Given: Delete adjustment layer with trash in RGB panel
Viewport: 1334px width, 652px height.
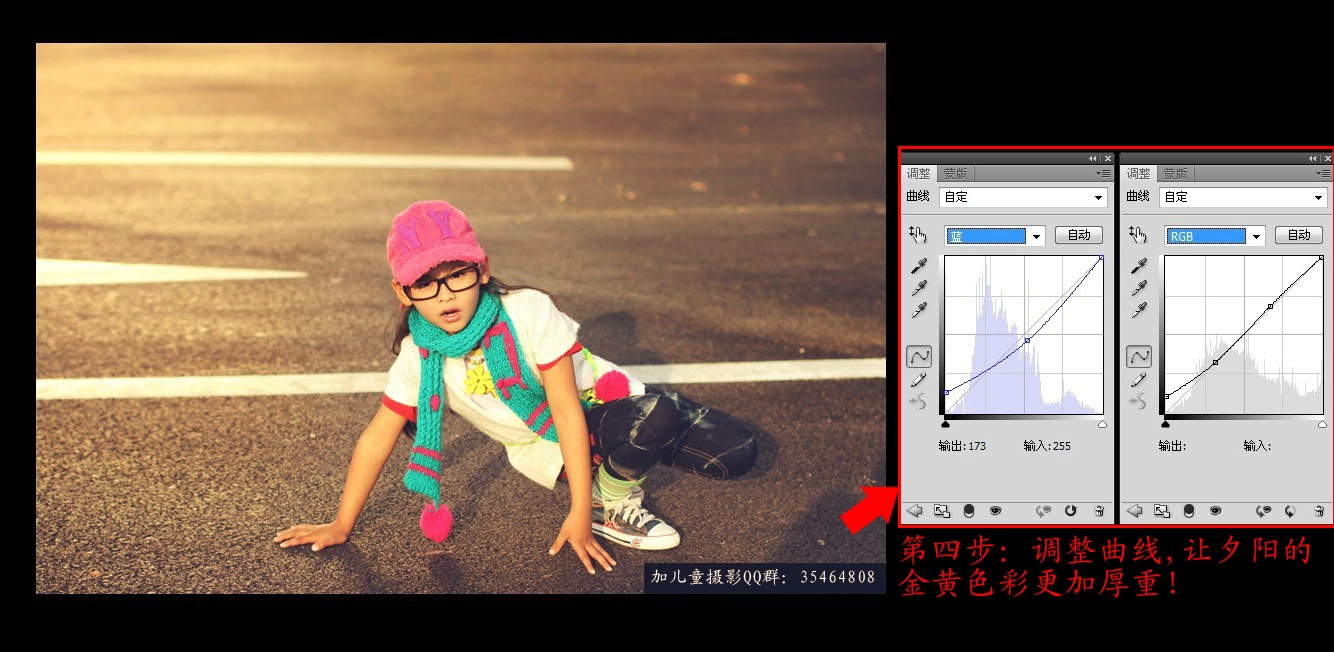Looking at the screenshot, I should (x=1319, y=511).
